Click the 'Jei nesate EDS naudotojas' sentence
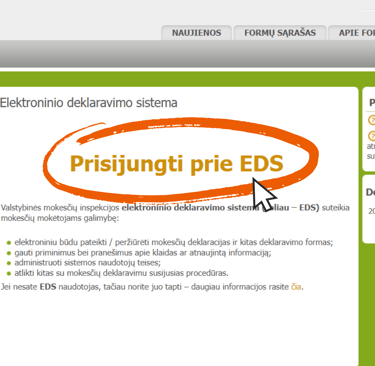 tap(152, 287)
